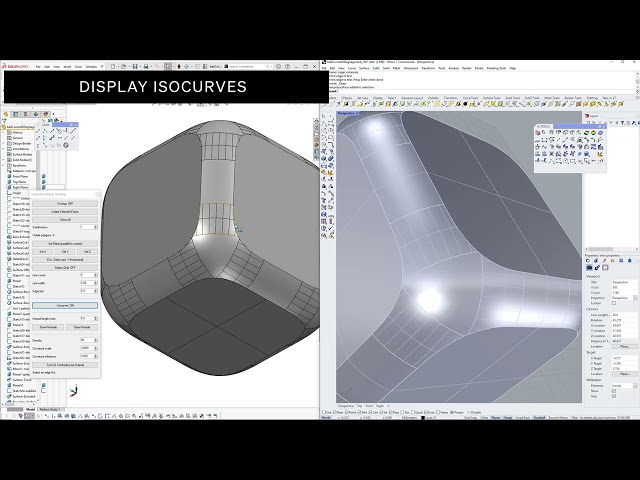Viewport: 640px width, 480px height.
Task: Click the target Location Place button
Action: (x=624, y=374)
